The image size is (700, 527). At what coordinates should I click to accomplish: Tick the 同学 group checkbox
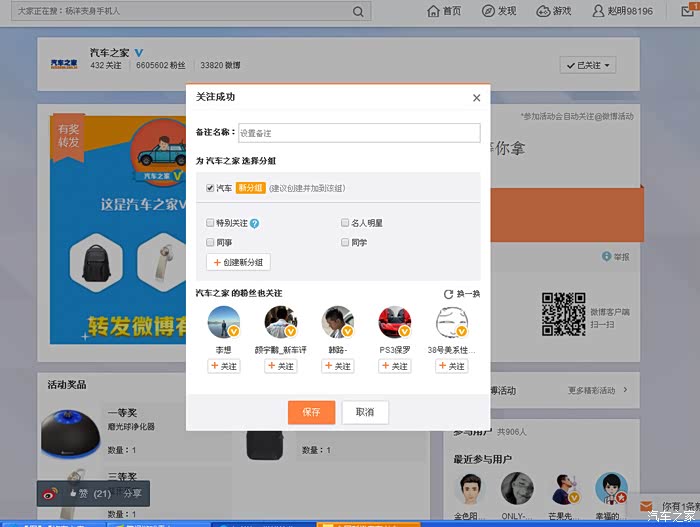(x=345, y=242)
